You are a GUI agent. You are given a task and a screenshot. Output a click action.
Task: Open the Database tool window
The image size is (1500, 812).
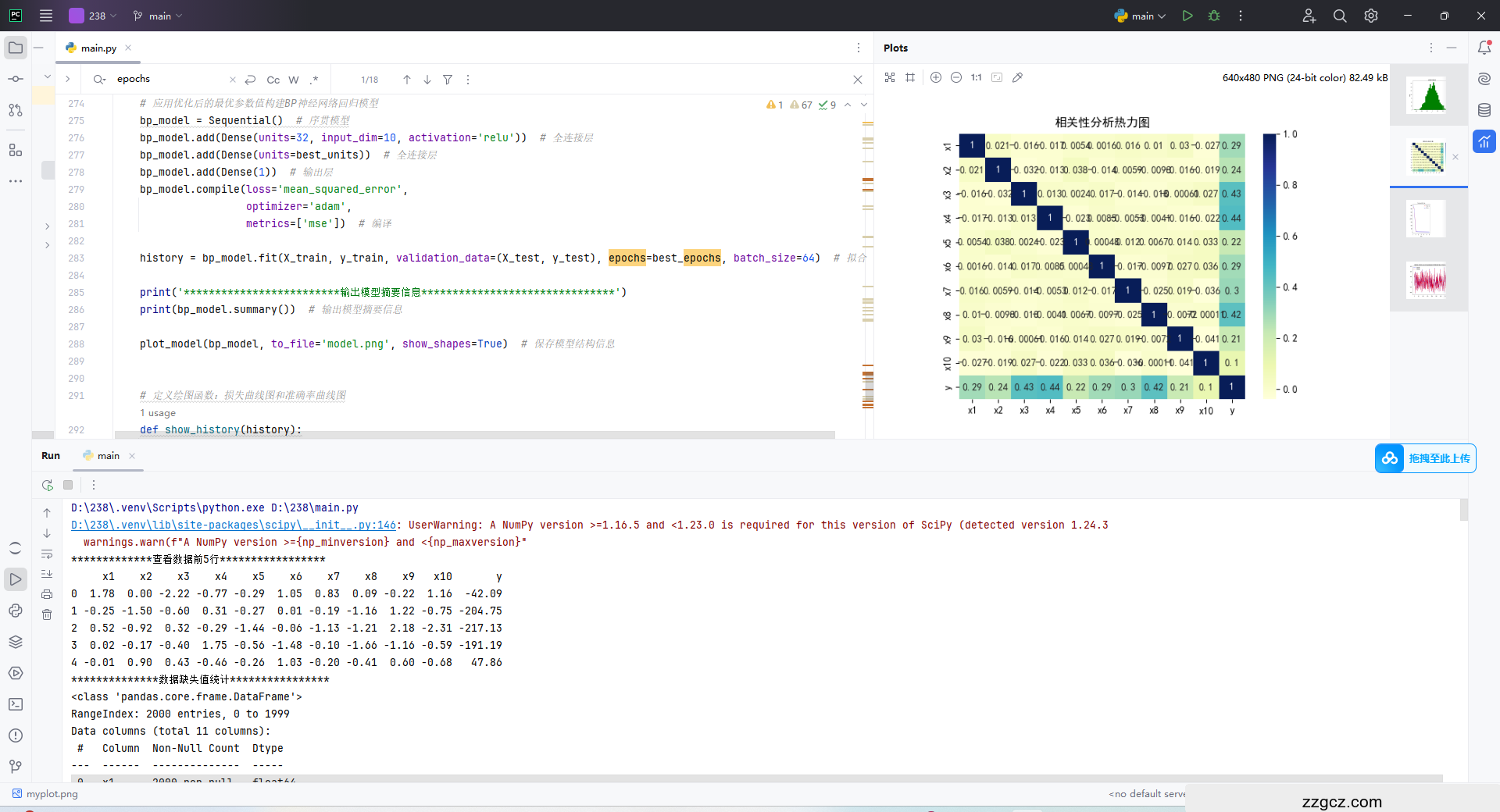1485,110
